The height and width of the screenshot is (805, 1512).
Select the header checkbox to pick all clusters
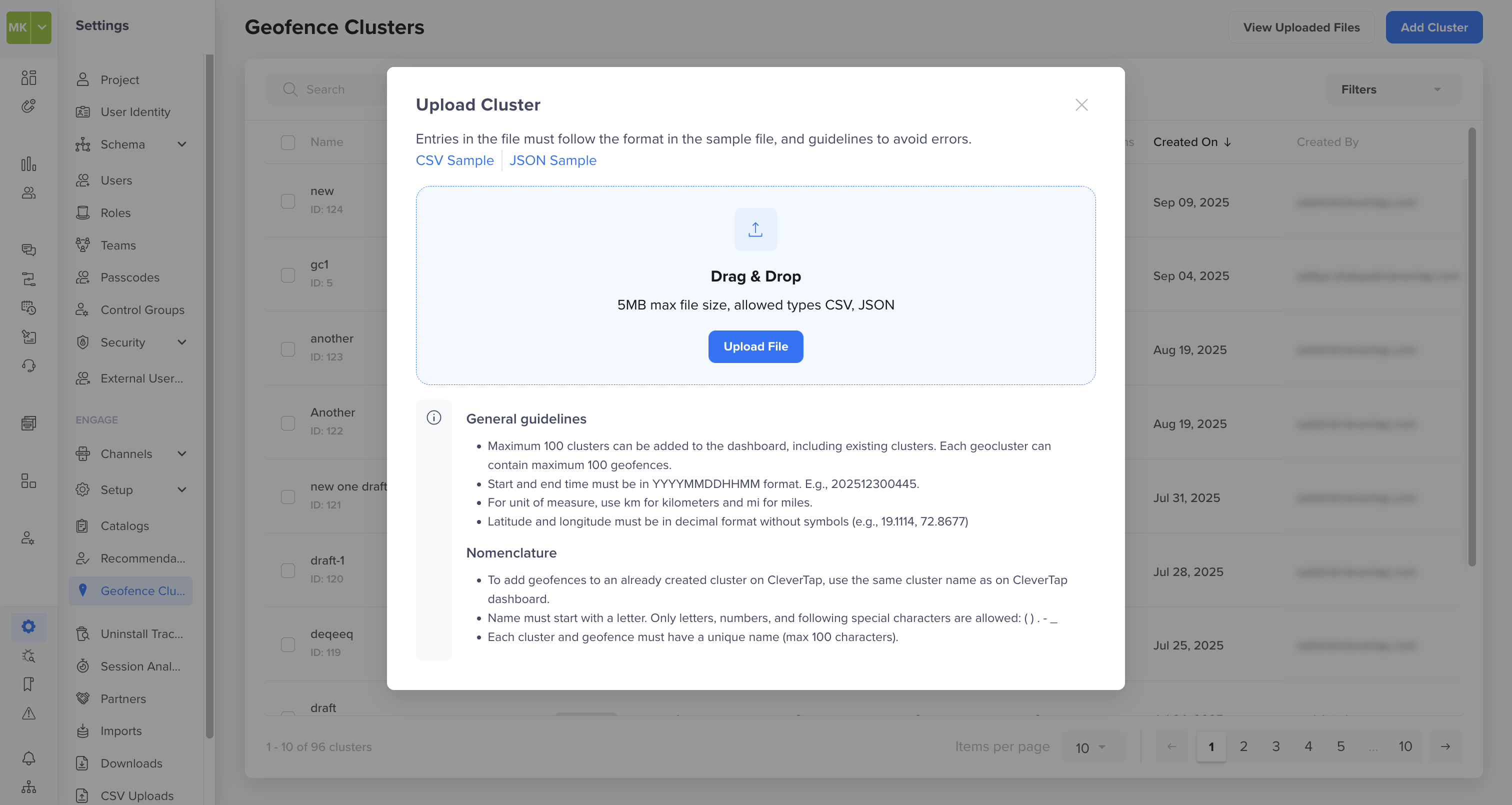click(288, 142)
